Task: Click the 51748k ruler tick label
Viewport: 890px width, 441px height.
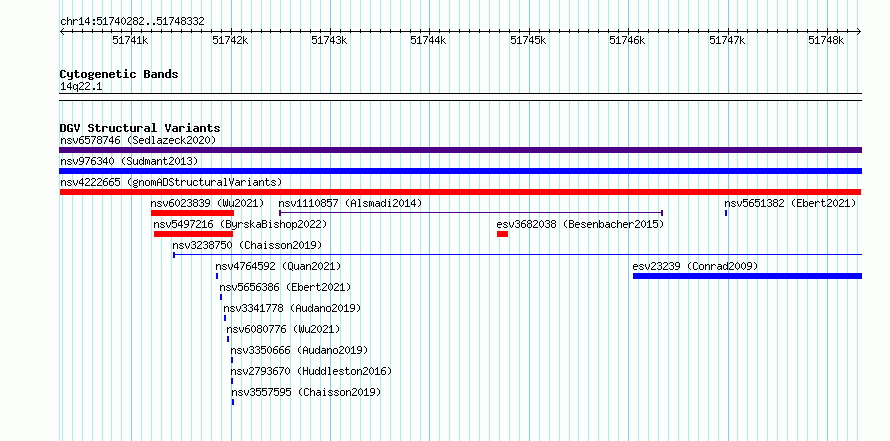Action: [x=826, y=40]
